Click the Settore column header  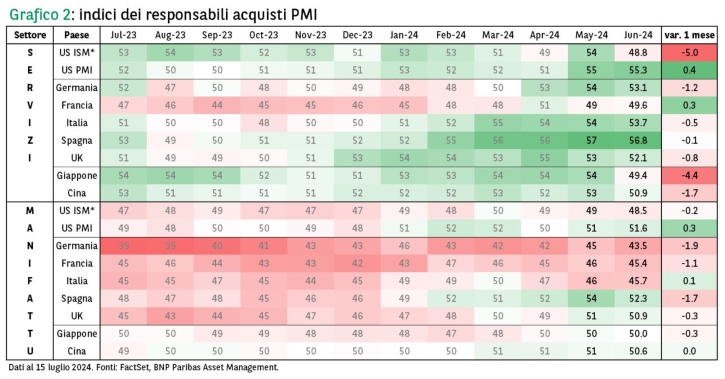click(30, 35)
